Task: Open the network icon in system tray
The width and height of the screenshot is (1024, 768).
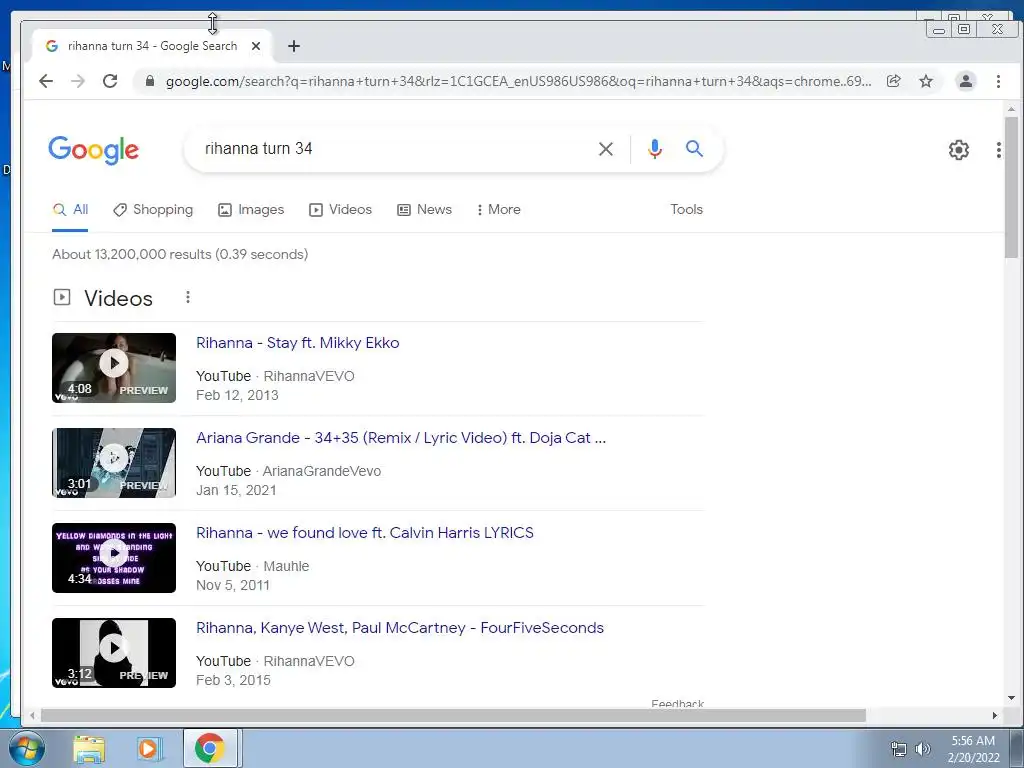Action: pos(899,749)
